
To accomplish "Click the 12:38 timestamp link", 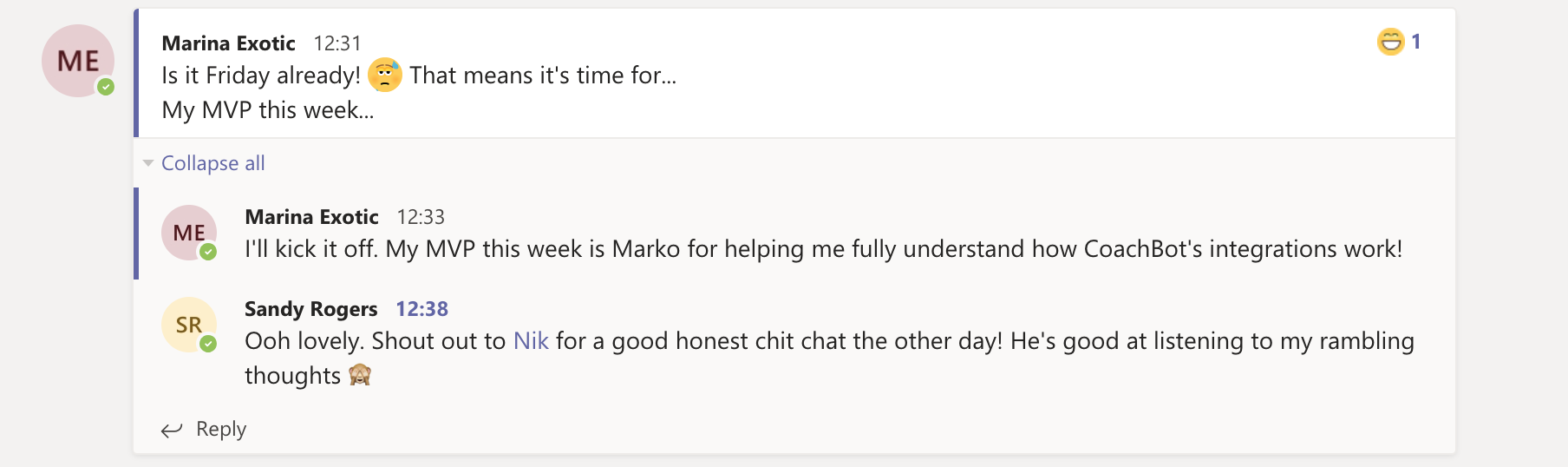I will [x=422, y=309].
